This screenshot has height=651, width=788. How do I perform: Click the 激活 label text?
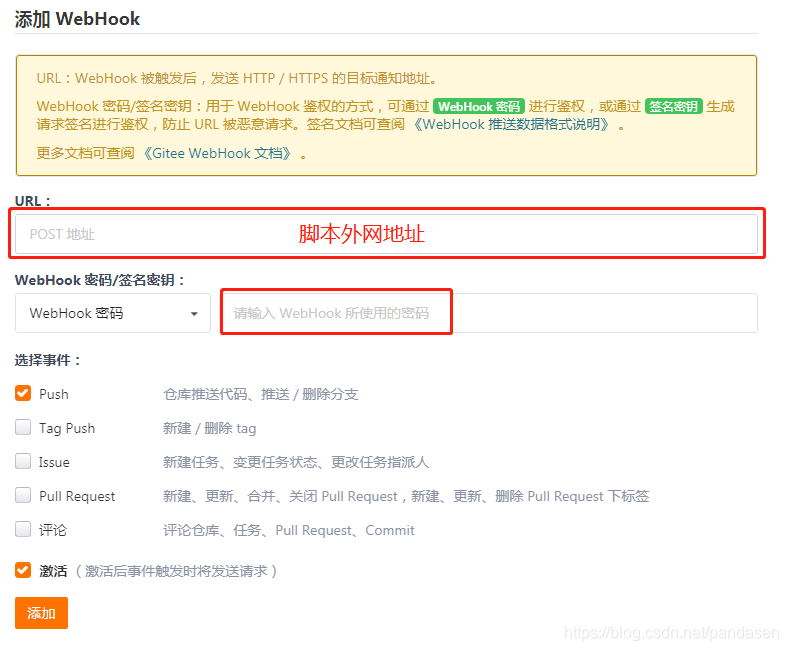(x=53, y=571)
